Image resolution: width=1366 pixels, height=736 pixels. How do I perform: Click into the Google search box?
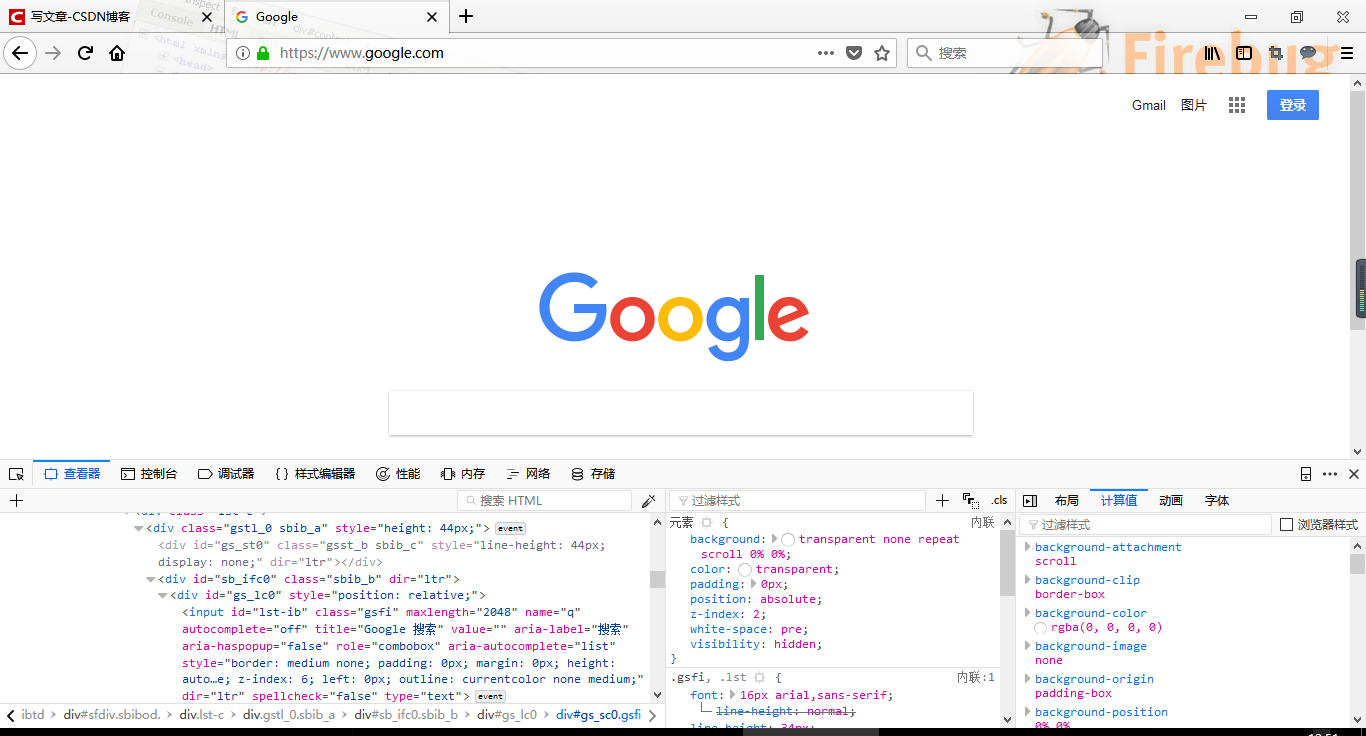pos(681,413)
